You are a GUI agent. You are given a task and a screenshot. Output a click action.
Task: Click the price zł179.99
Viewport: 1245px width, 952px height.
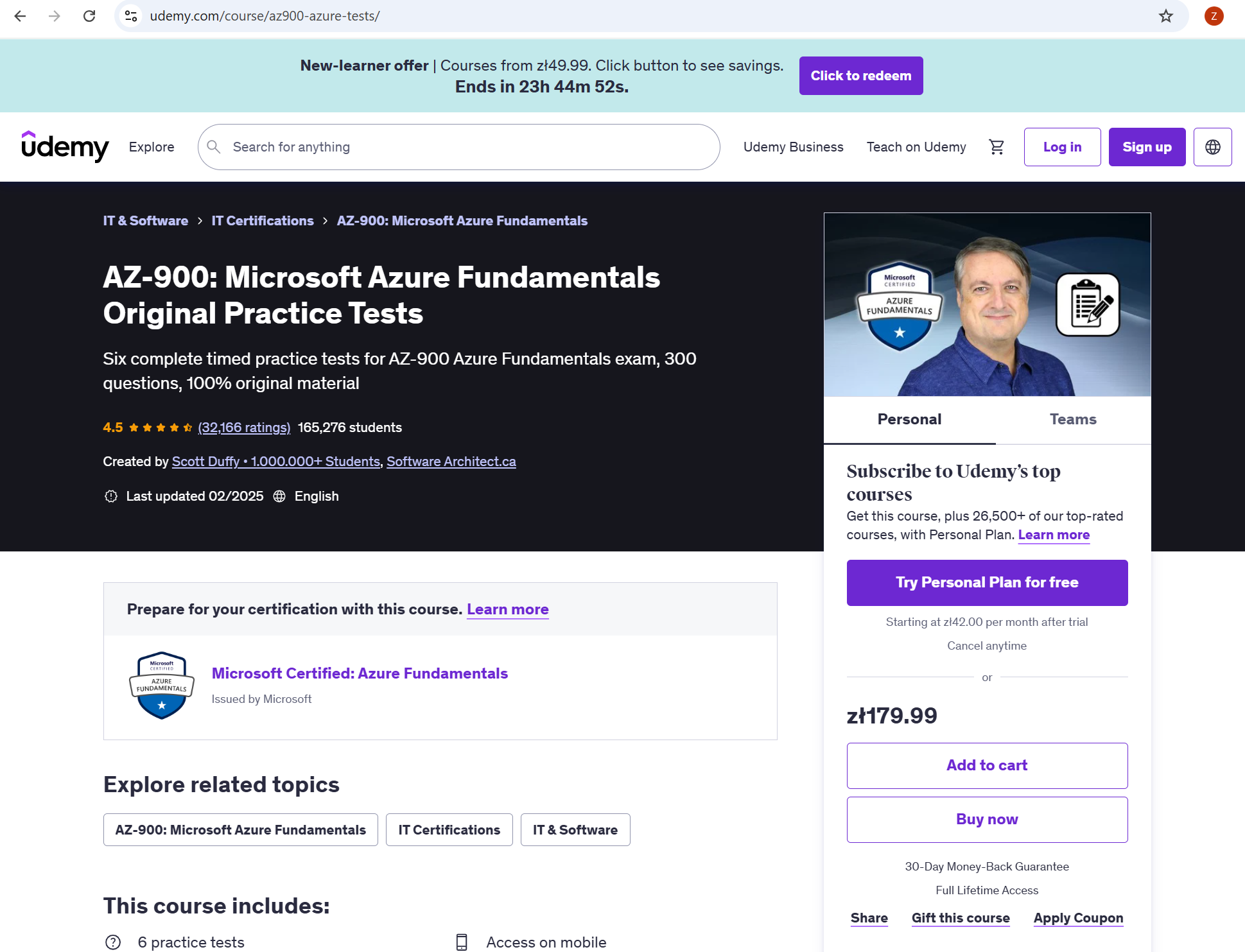(x=892, y=716)
